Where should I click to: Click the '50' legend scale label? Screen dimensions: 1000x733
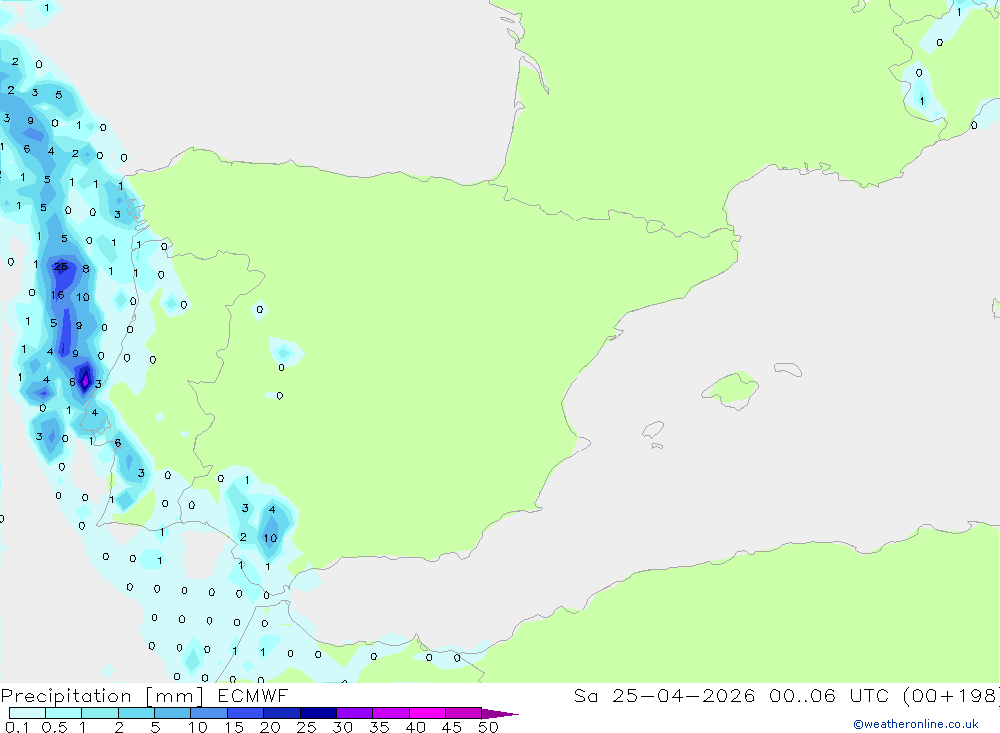(488, 727)
